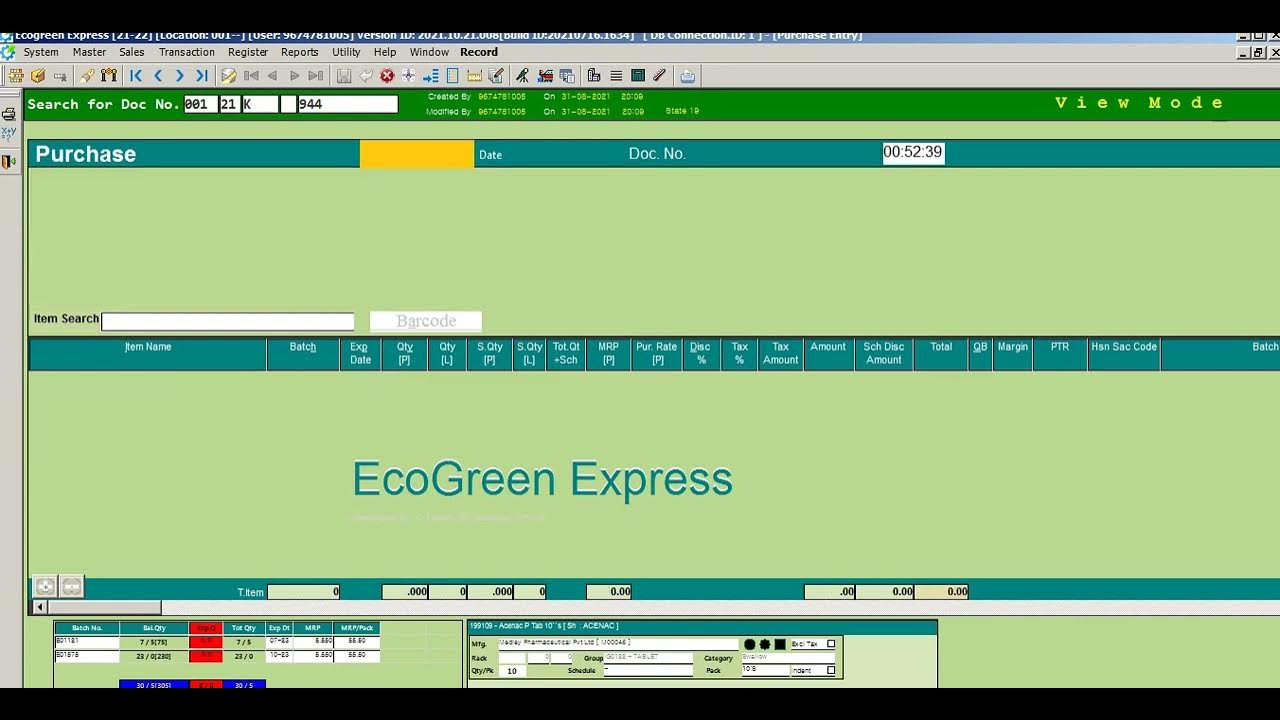Click the printer icon in toolbar
The height and width of the screenshot is (720, 1280).
[x=687, y=76]
